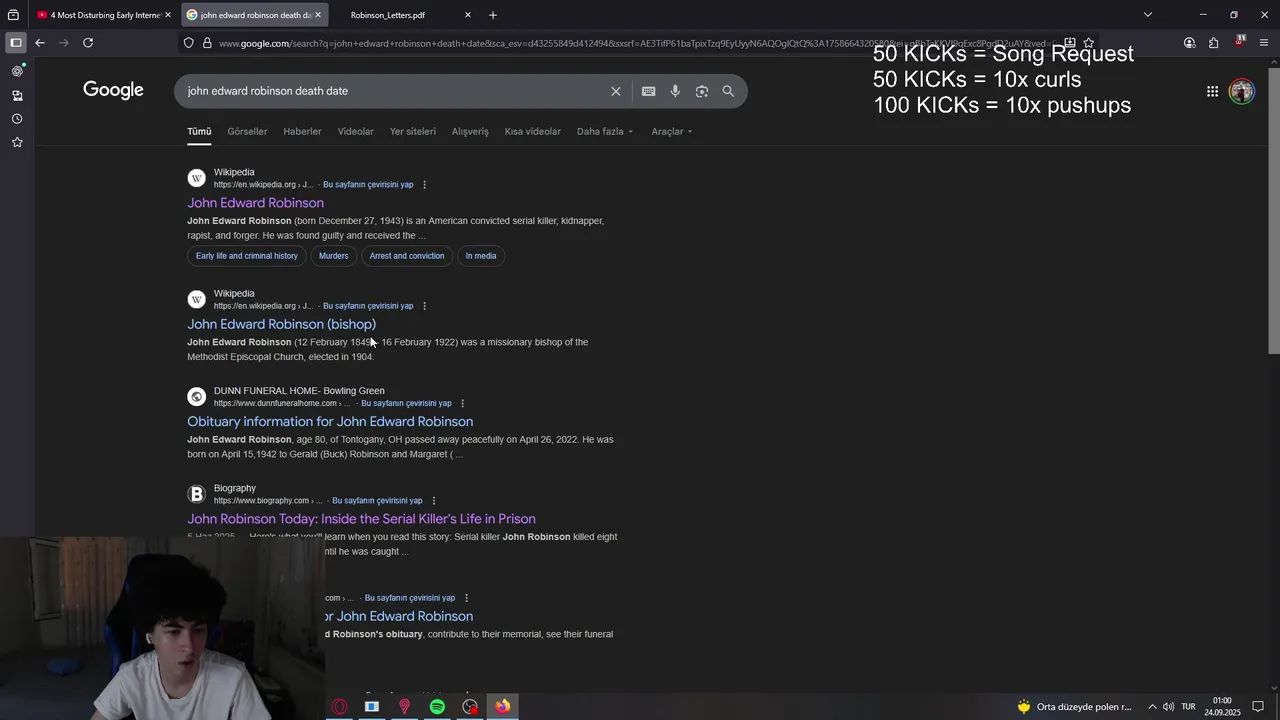
Task: Open the on-screen keyboard input tool
Action: [x=649, y=91]
